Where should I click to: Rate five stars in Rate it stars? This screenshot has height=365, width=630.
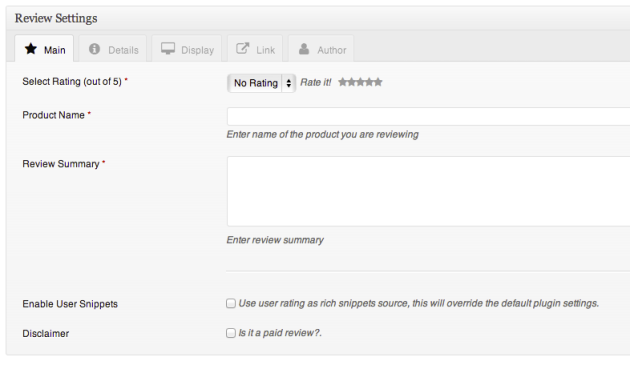coord(378,82)
